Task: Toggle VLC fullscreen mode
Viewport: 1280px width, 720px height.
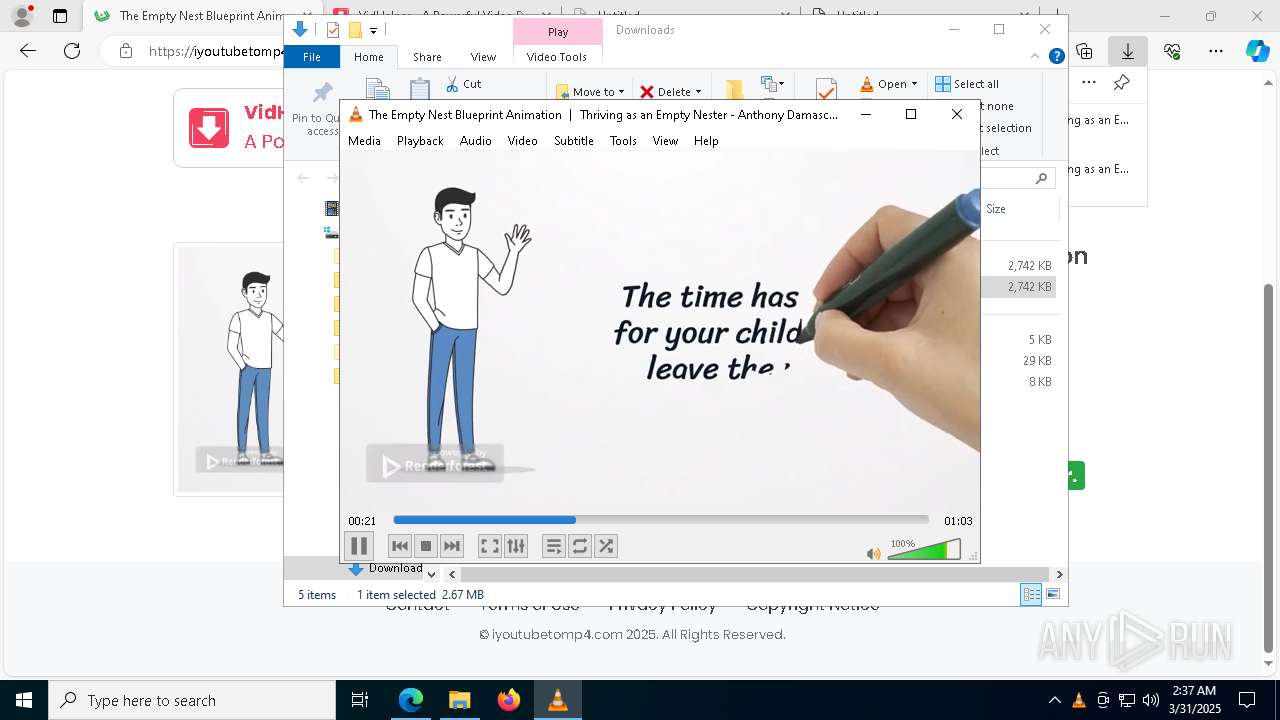Action: tap(489, 546)
